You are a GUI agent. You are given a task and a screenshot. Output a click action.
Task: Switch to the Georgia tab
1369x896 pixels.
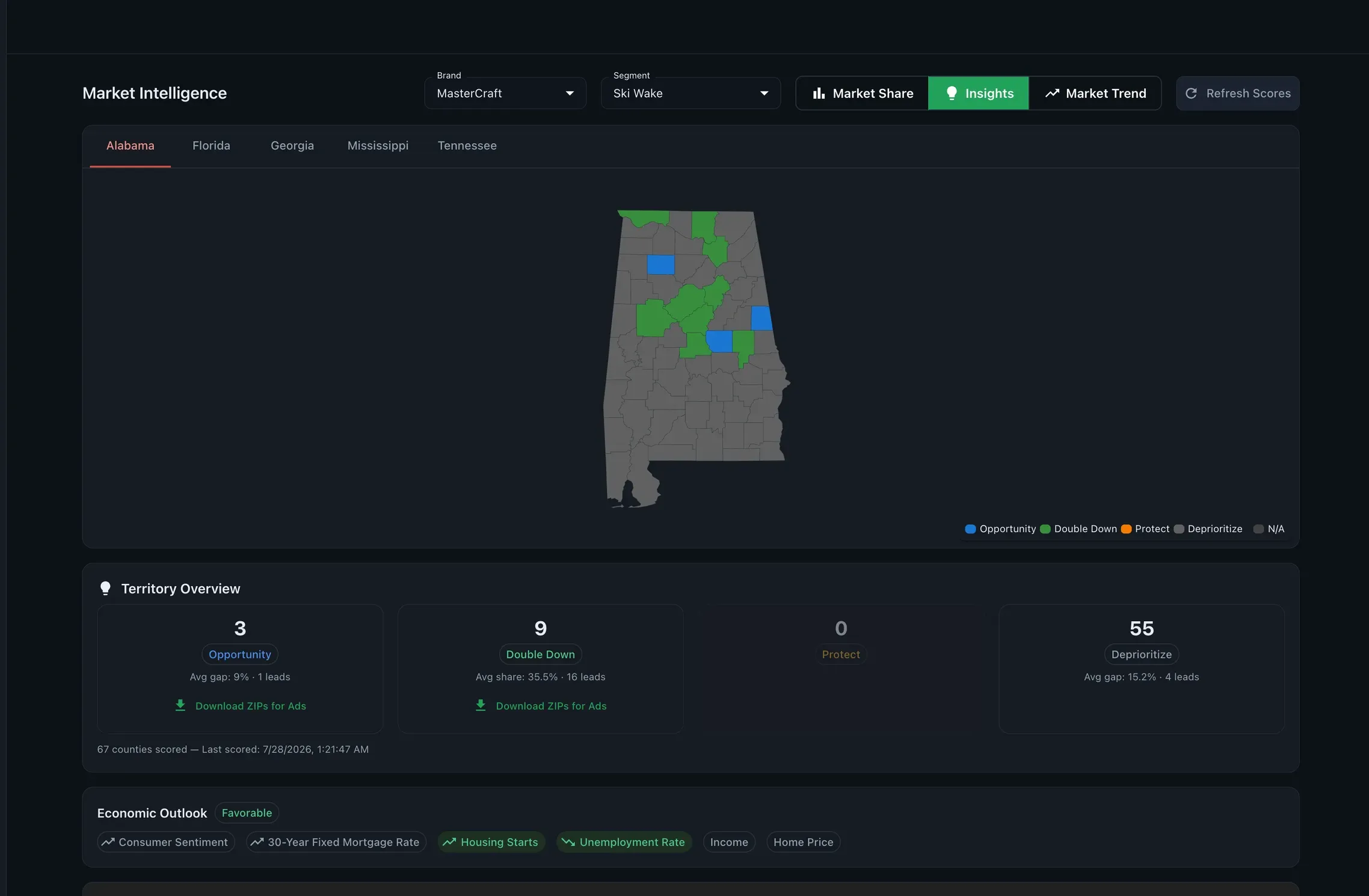[292, 146]
